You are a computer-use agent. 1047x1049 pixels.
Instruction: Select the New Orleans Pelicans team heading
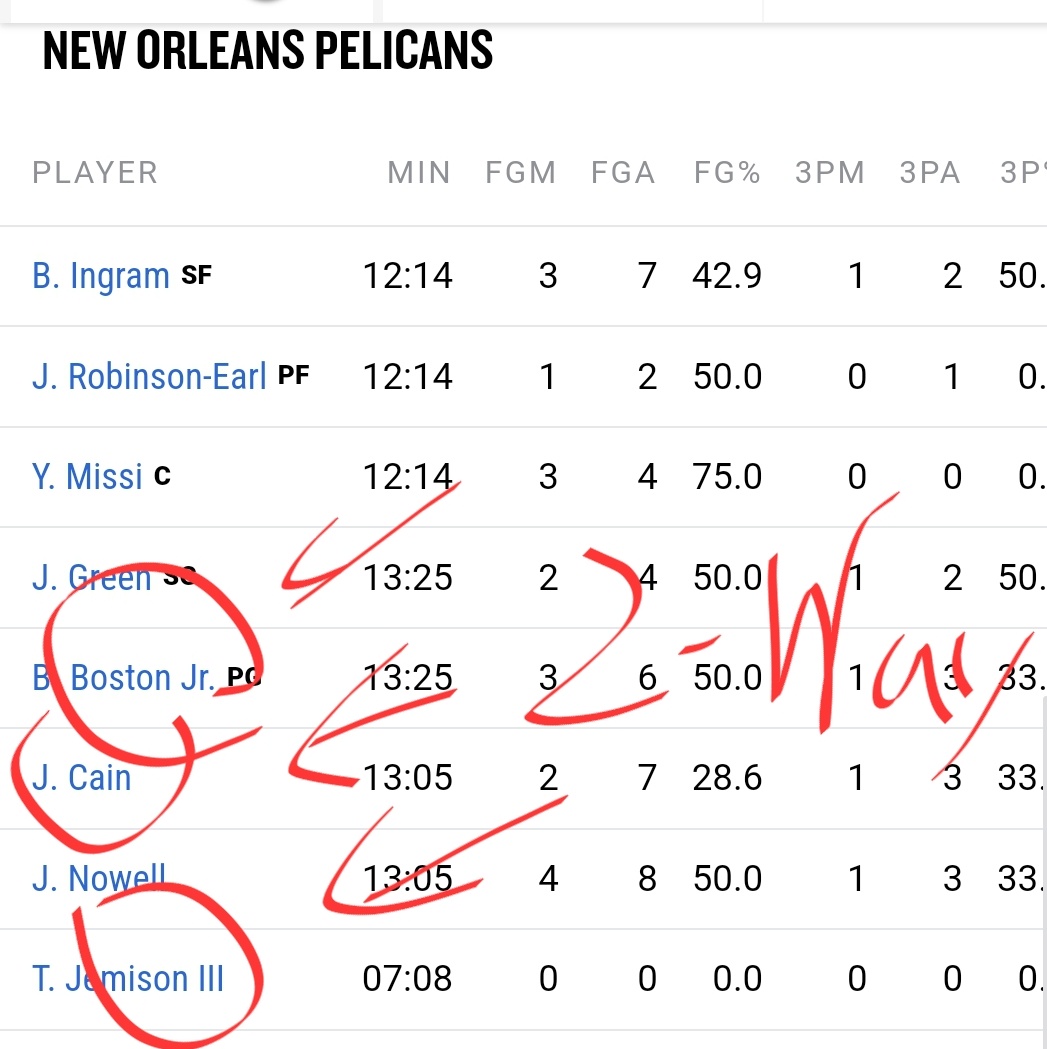(268, 50)
